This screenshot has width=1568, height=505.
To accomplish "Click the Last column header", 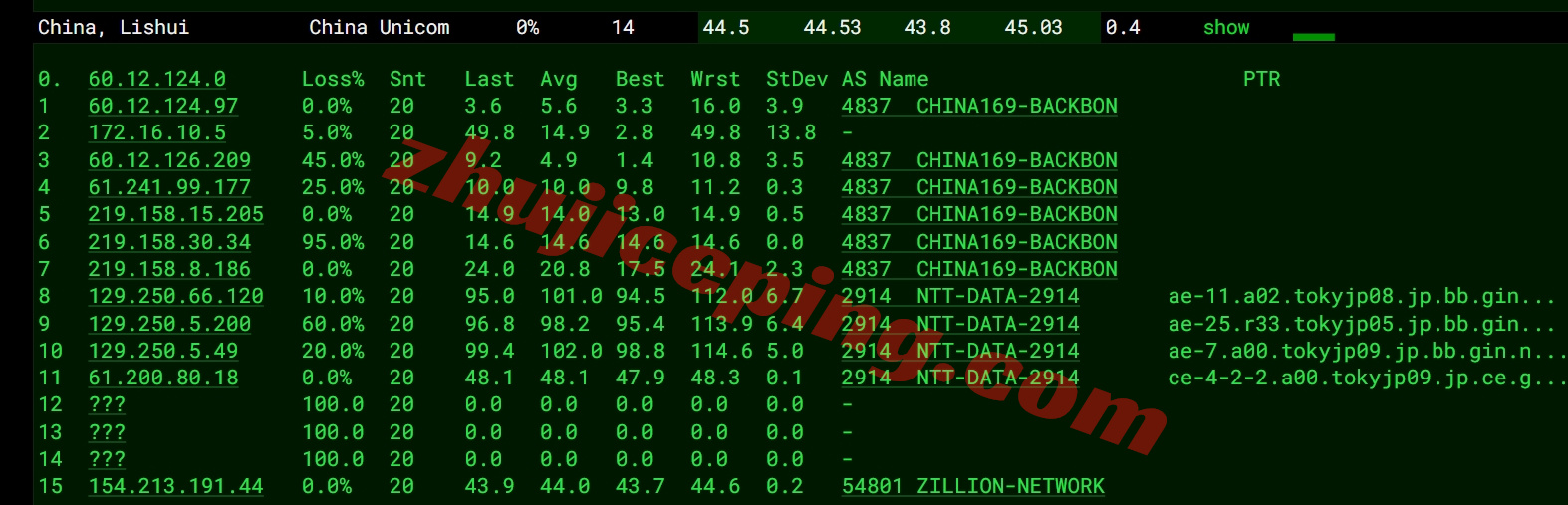I will click(489, 79).
